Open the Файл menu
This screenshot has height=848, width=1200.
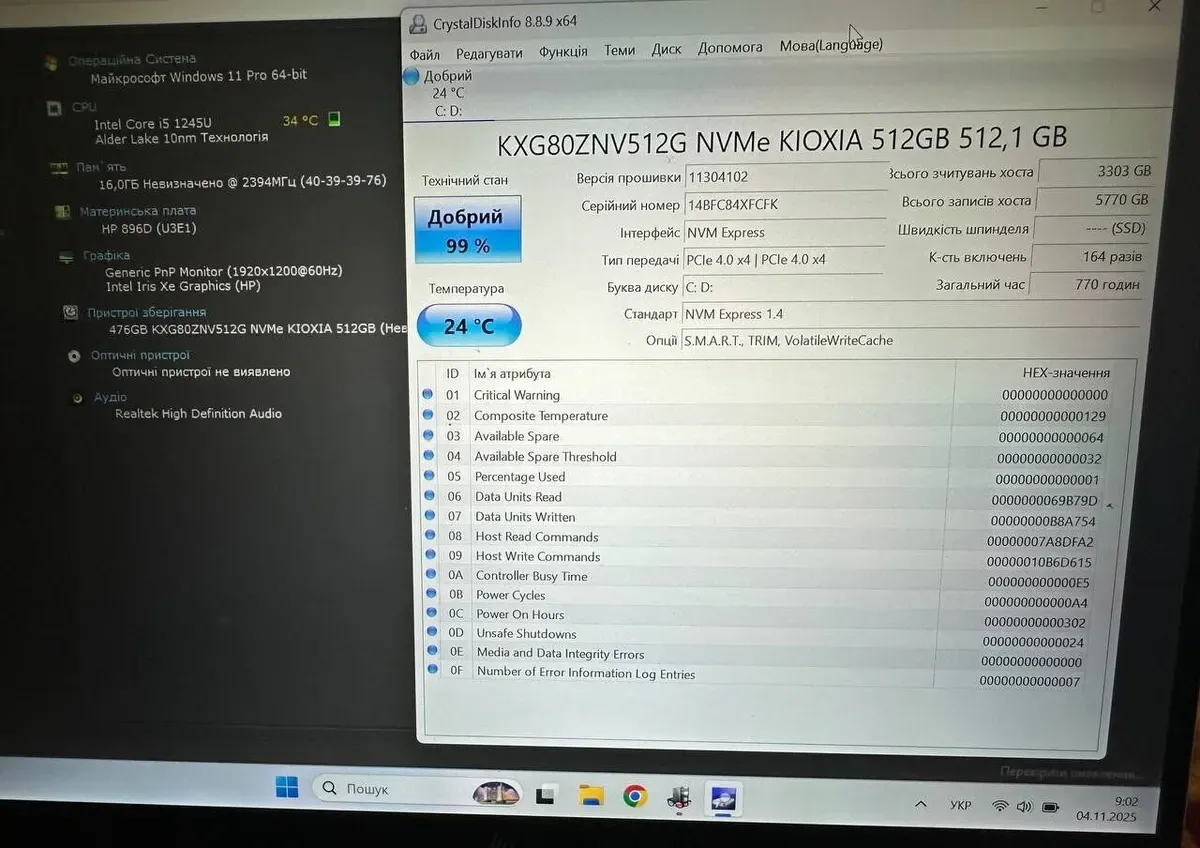coord(424,54)
